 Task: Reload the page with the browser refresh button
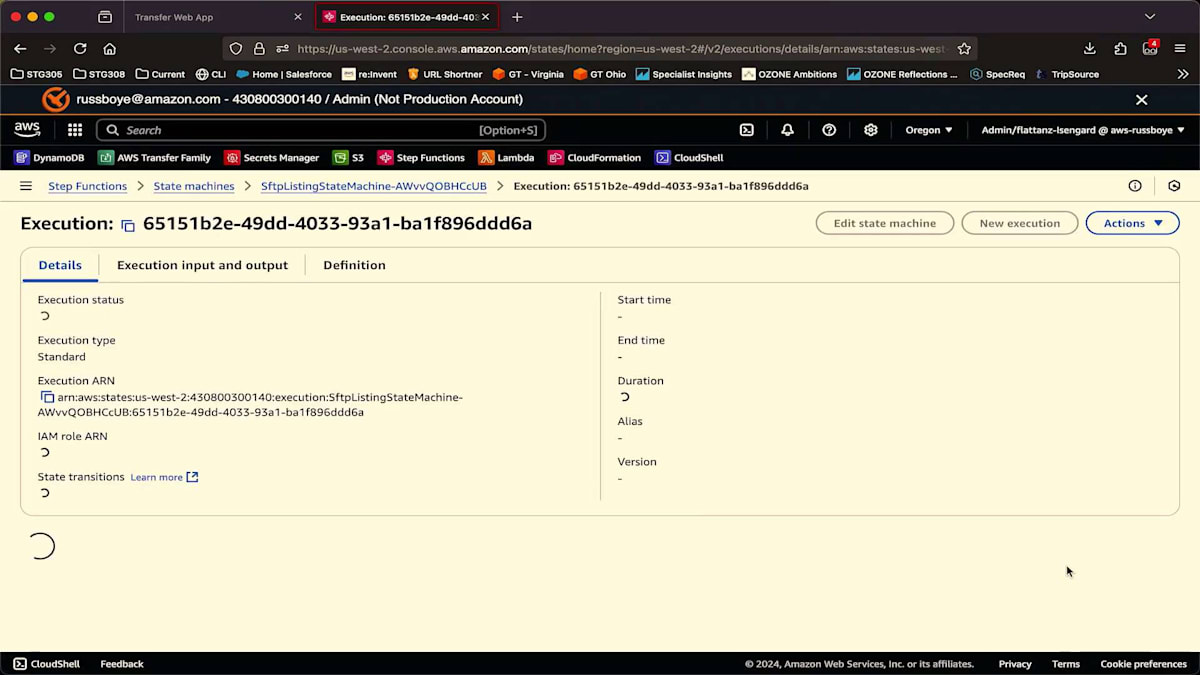(80, 48)
